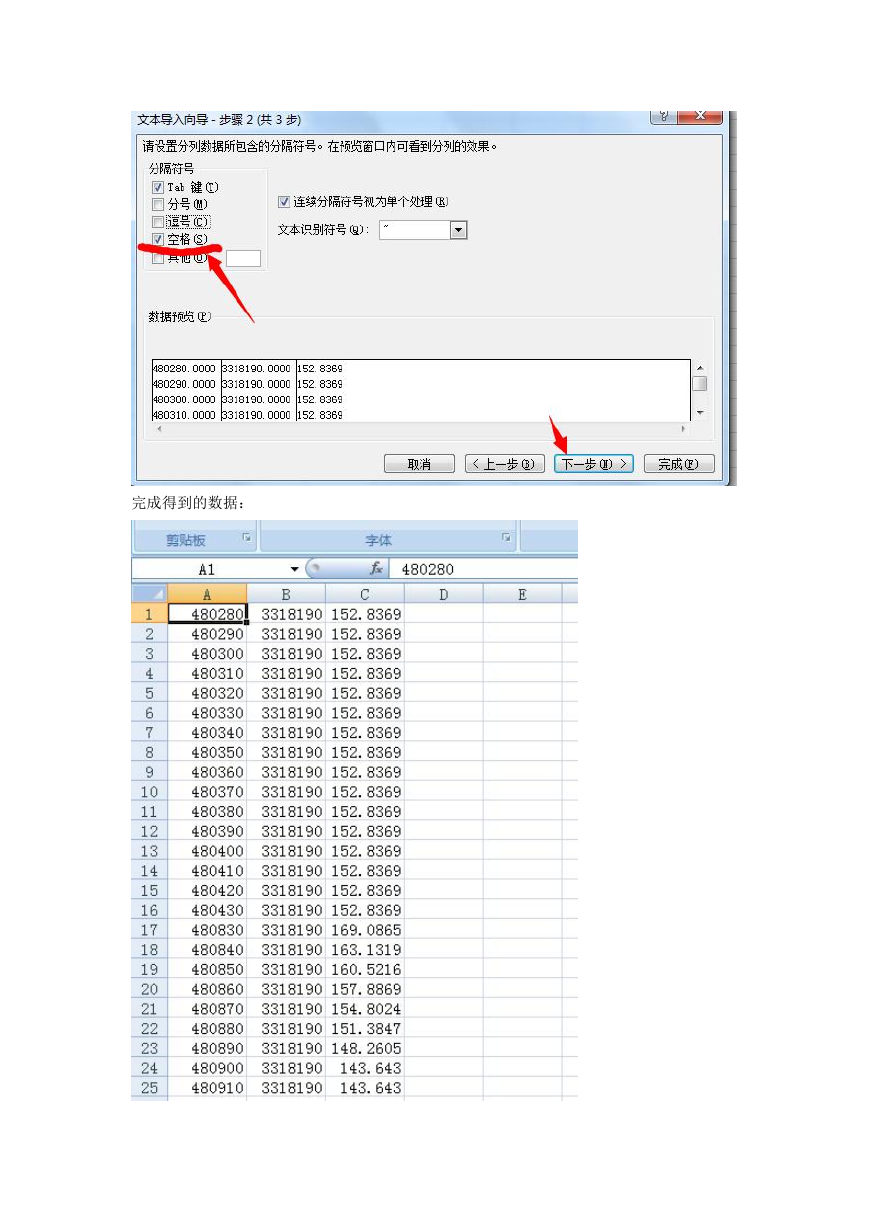Viewport: 869px width, 1228px height.
Task: Click cell A13 containing 480400
Action: coord(207,851)
